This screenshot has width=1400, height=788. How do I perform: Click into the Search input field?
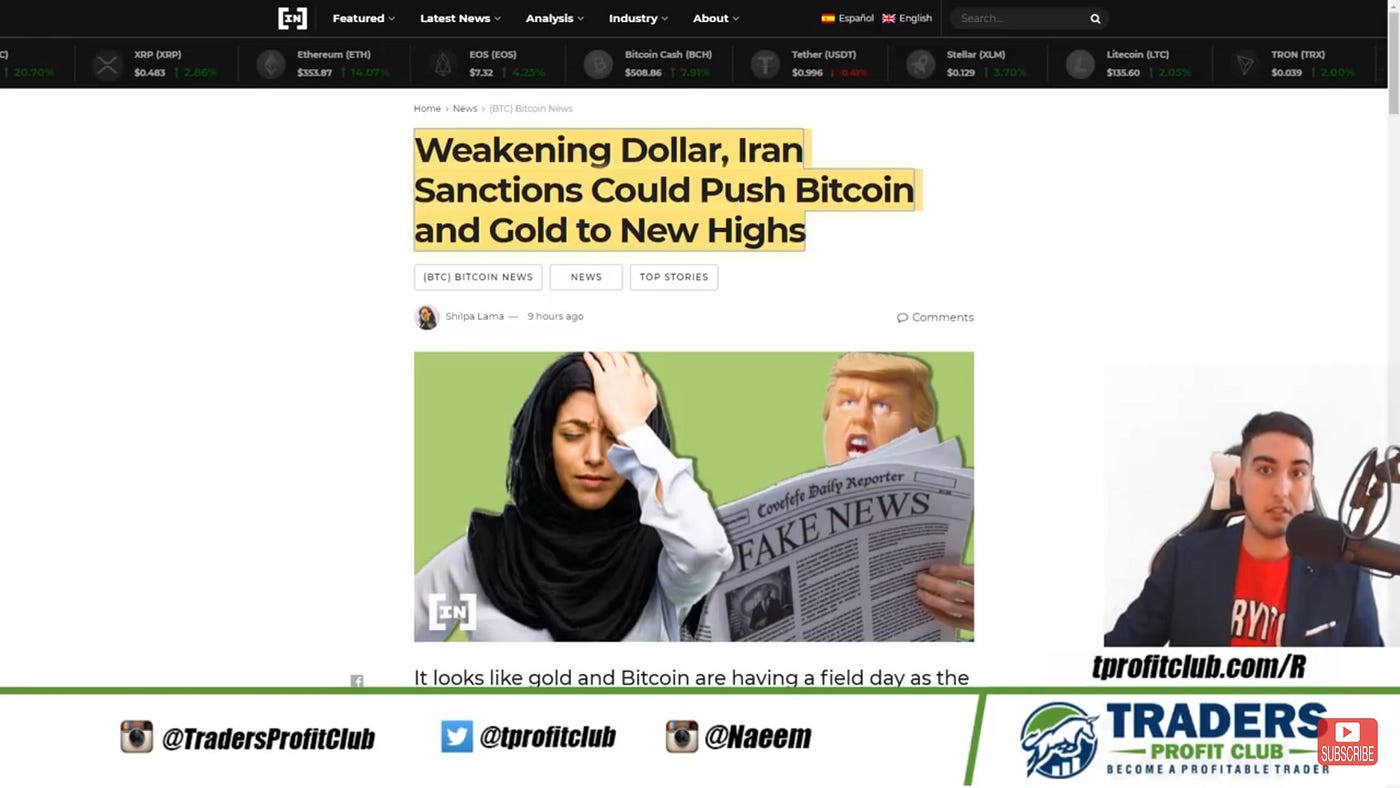(1018, 18)
